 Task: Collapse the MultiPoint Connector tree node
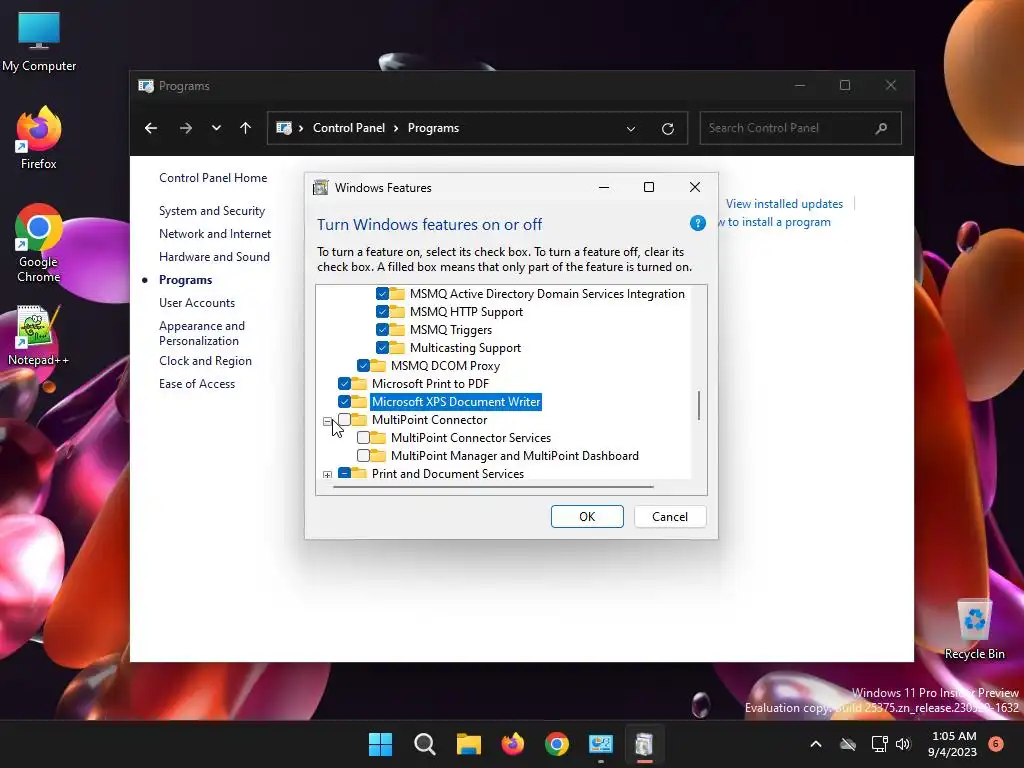point(327,421)
